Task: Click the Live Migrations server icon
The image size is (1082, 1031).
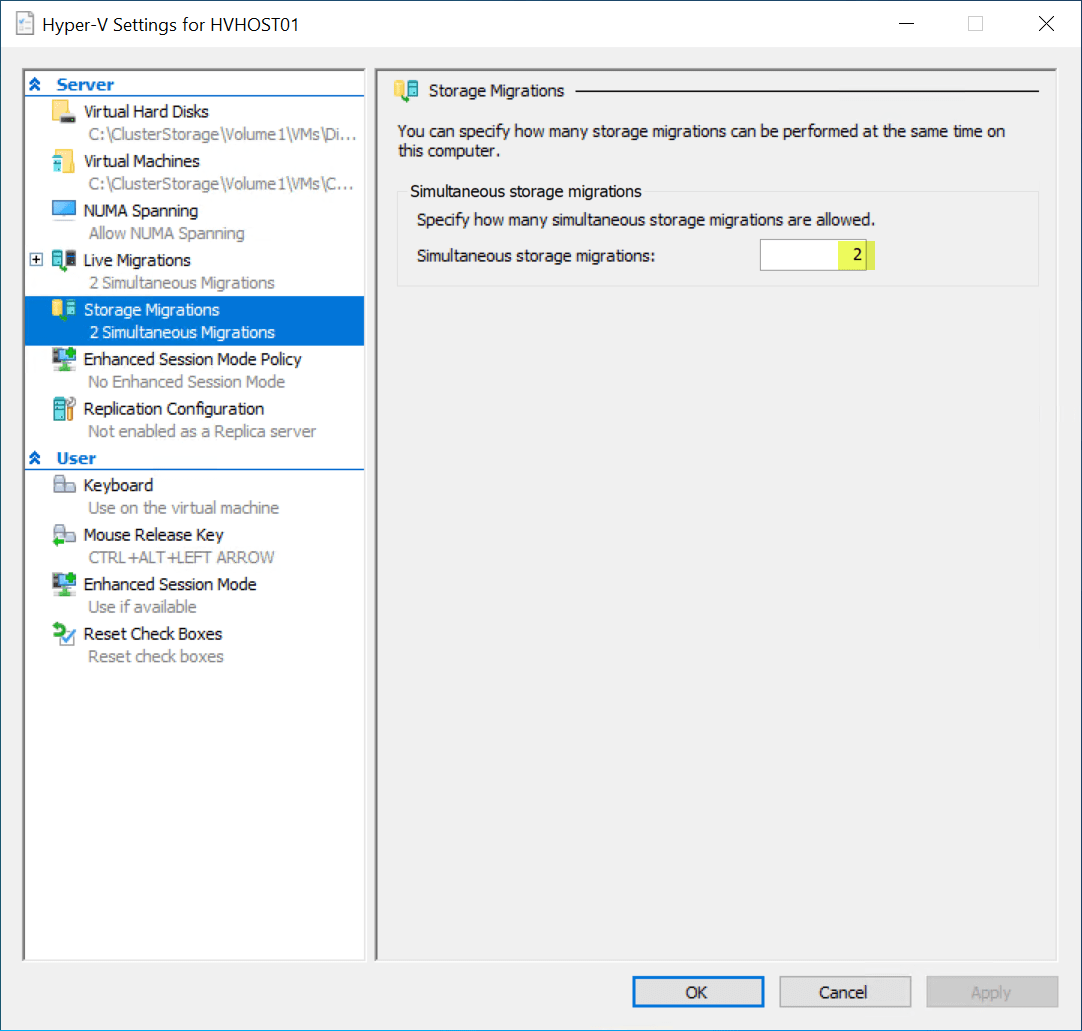Action: pos(63,260)
